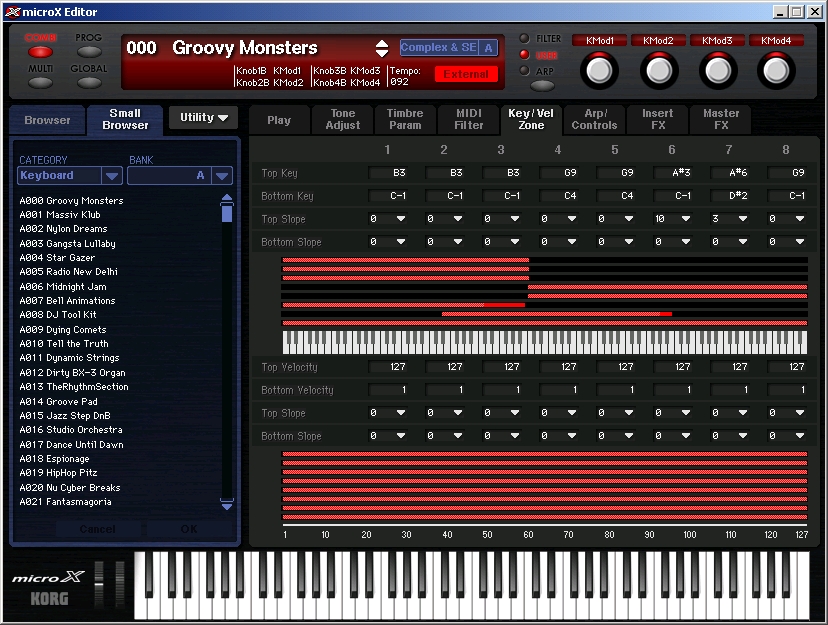This screenshot has width=828, height=625.
Task: Switch to GLOBAL mode
Action: point(89,83)
